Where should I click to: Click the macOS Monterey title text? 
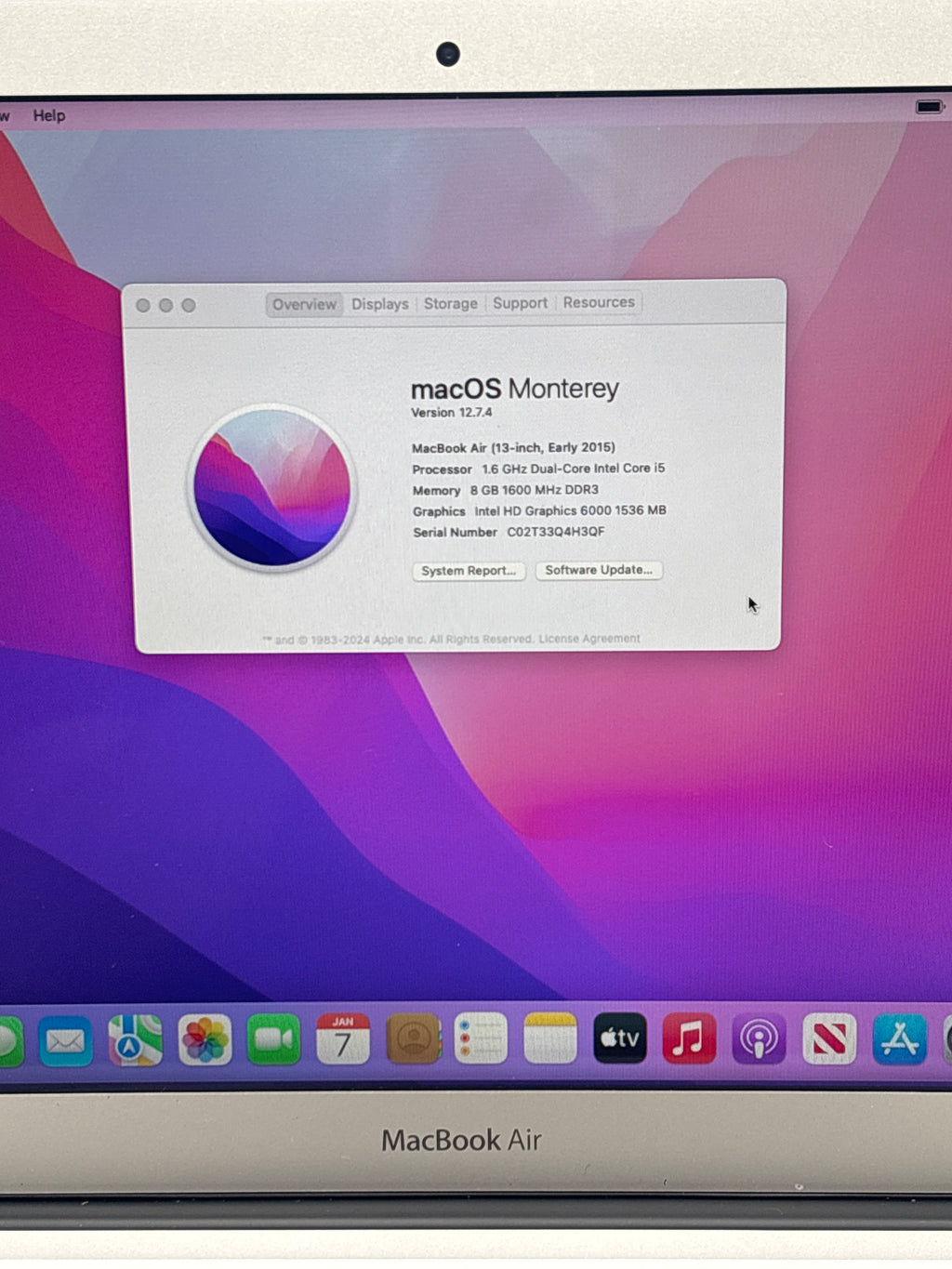[x=515, y=389]
